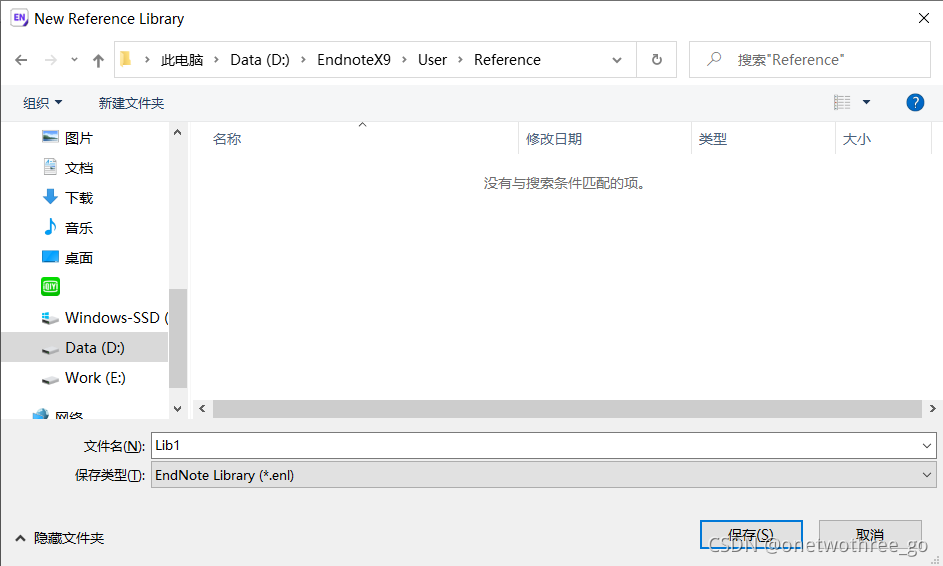
Task: Select Data (D:) in the breadcrumb path
Action: coord(260,60)
